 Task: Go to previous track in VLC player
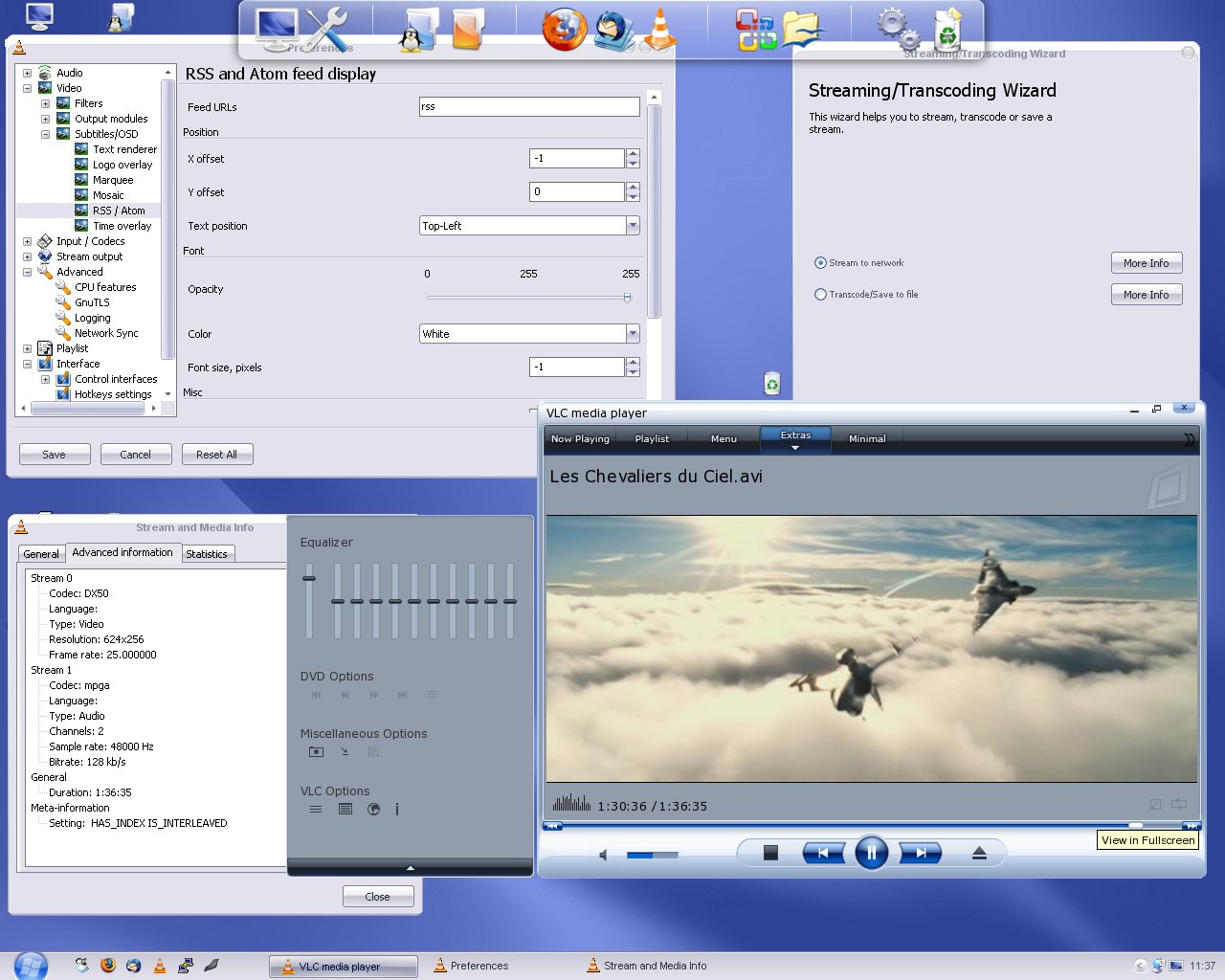point(823,853)
